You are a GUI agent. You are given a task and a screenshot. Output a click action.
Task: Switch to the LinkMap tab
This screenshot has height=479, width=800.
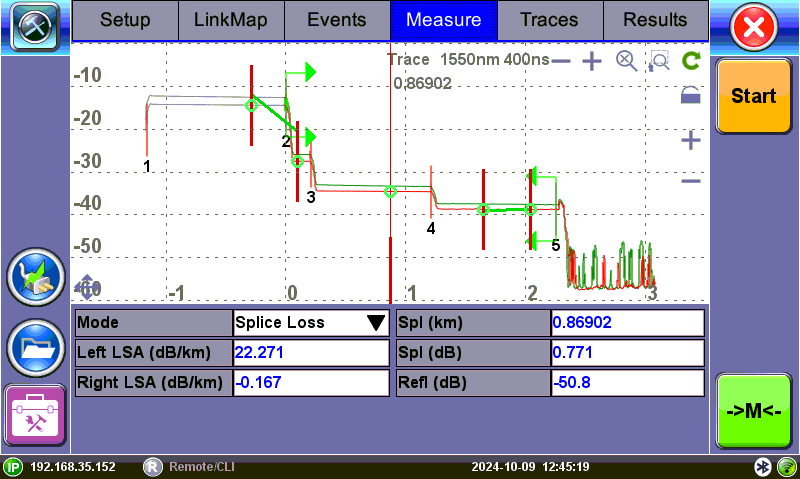click(x=230, y=20)
